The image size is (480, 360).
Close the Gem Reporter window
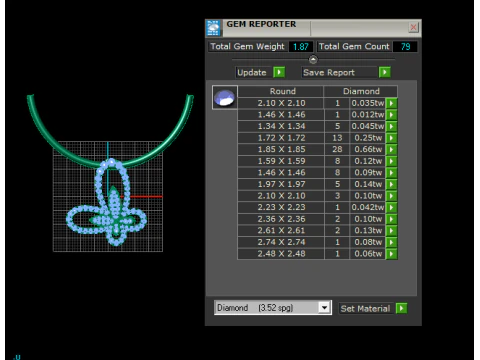pyautogui.click(x=413, y=27)
